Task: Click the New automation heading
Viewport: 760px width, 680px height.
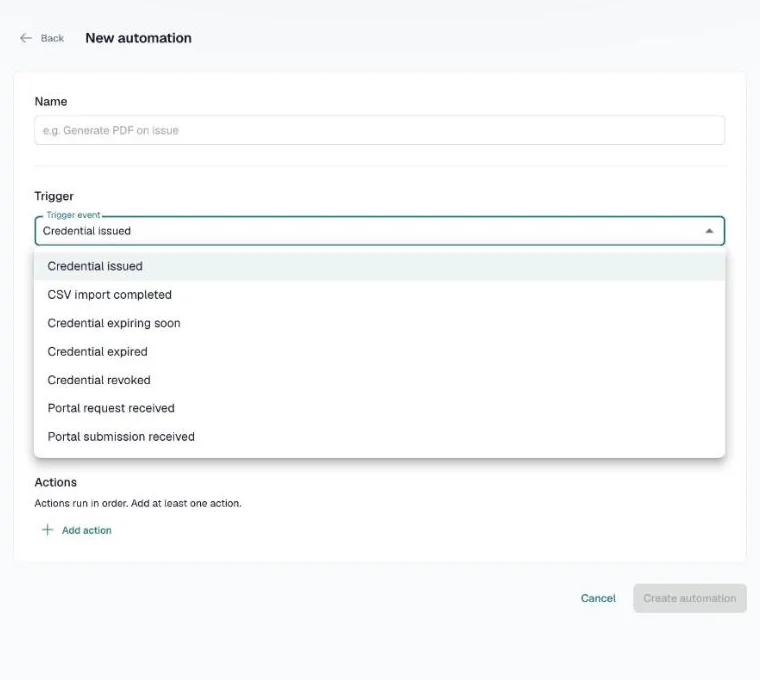Action: 139,38
